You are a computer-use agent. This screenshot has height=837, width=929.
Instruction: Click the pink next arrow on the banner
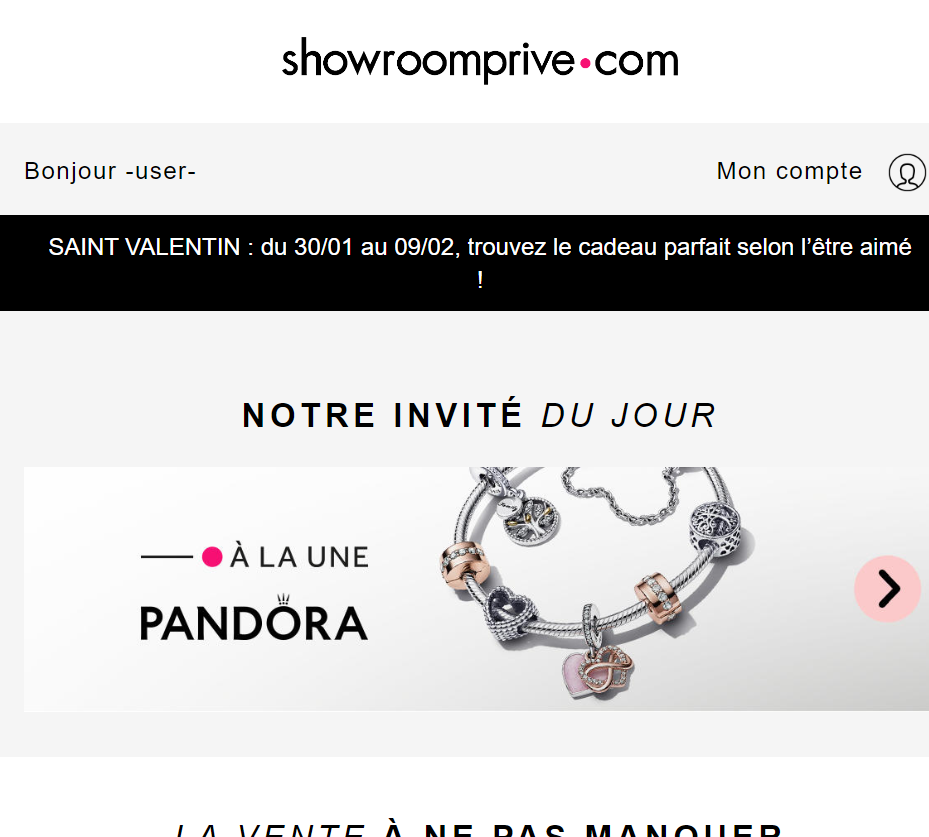(887, 588)
